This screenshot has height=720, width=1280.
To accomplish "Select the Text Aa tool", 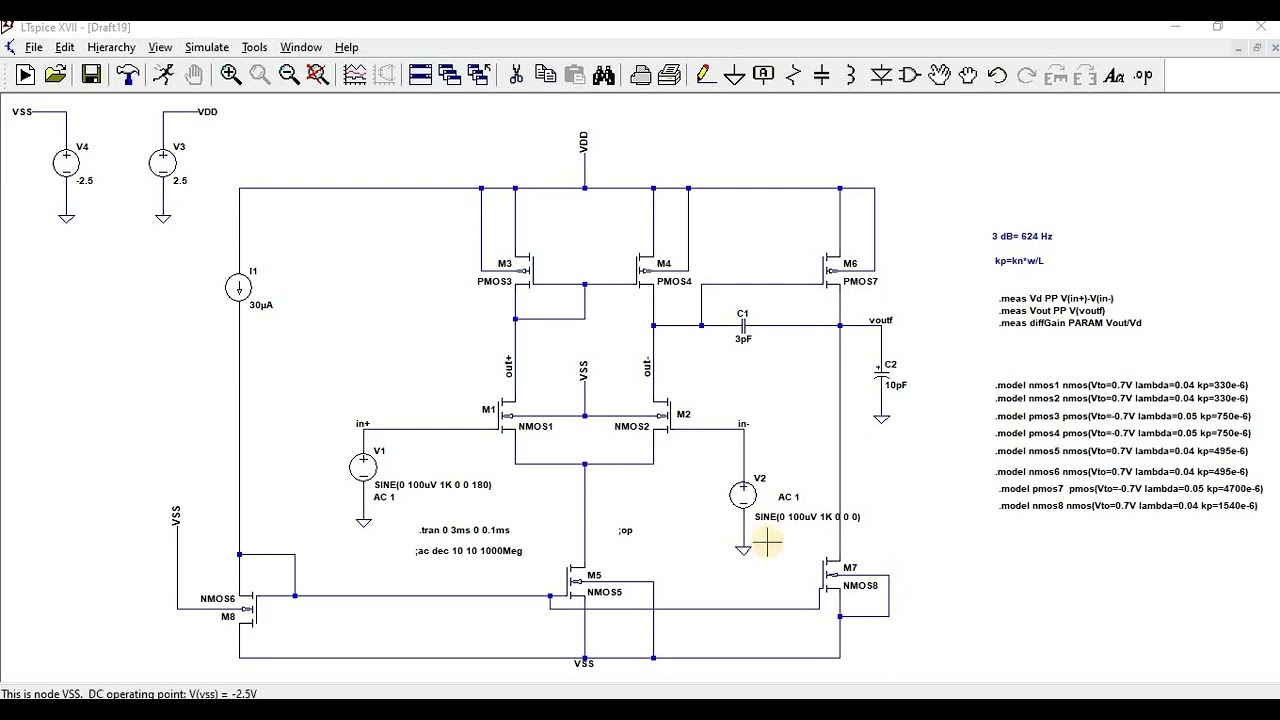I will pyautogui.click(x=1114, y=75).
